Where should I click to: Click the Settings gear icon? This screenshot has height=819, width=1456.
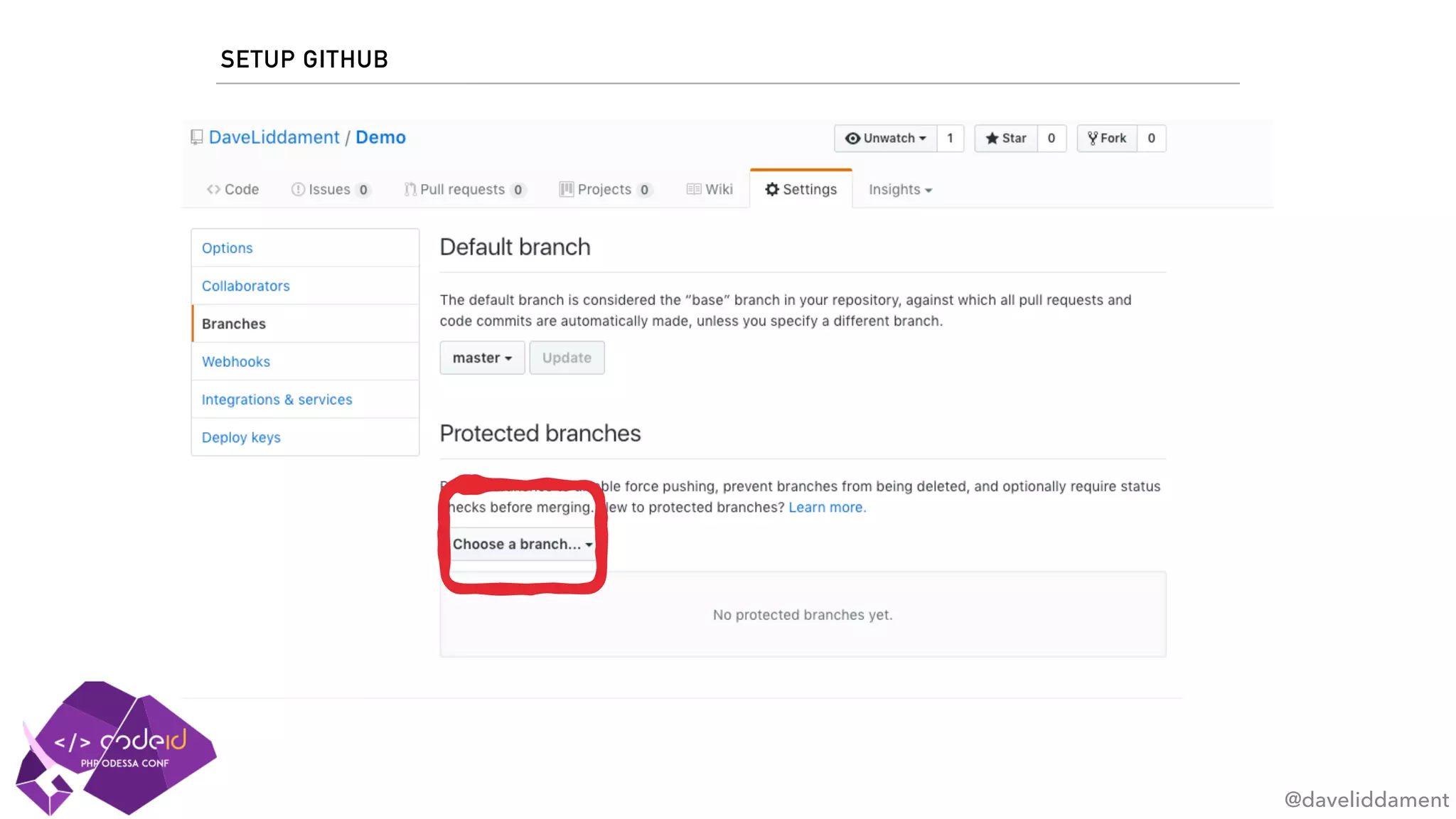tap(772, 189)
